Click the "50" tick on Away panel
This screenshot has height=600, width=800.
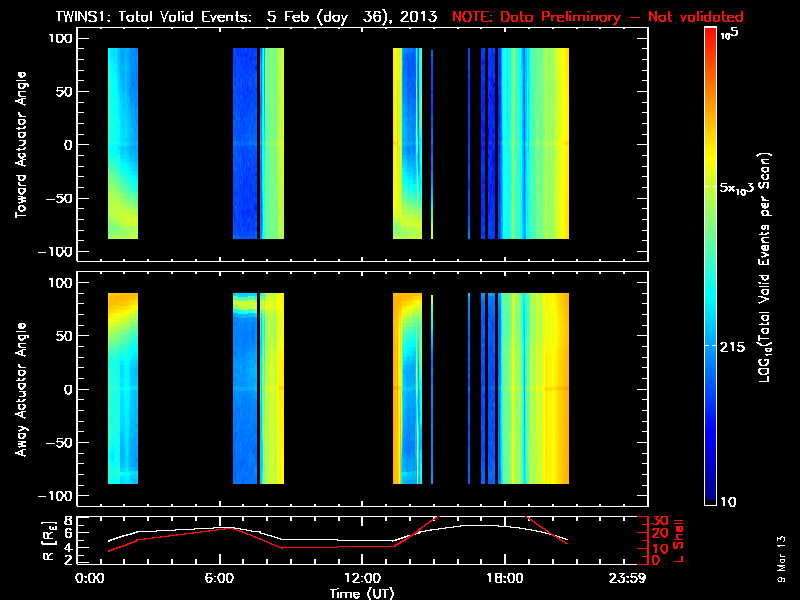point(65,336)
